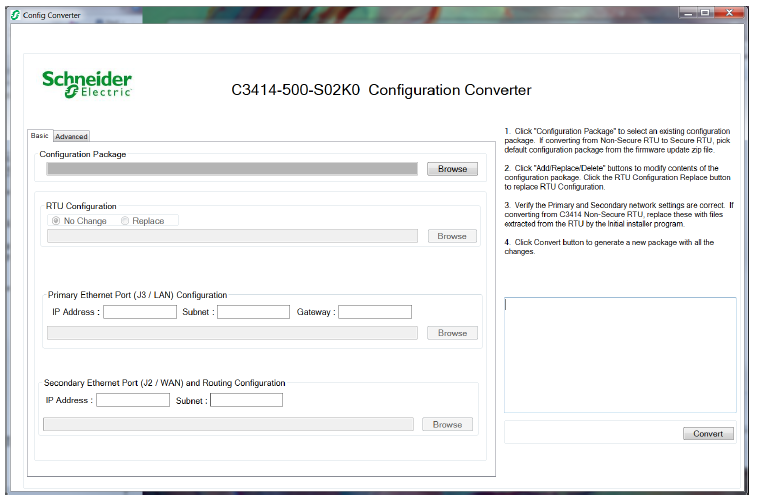This screenshot has height=502, width=759.
Task: Click the Convert button
Action: (x=708, y=434)
